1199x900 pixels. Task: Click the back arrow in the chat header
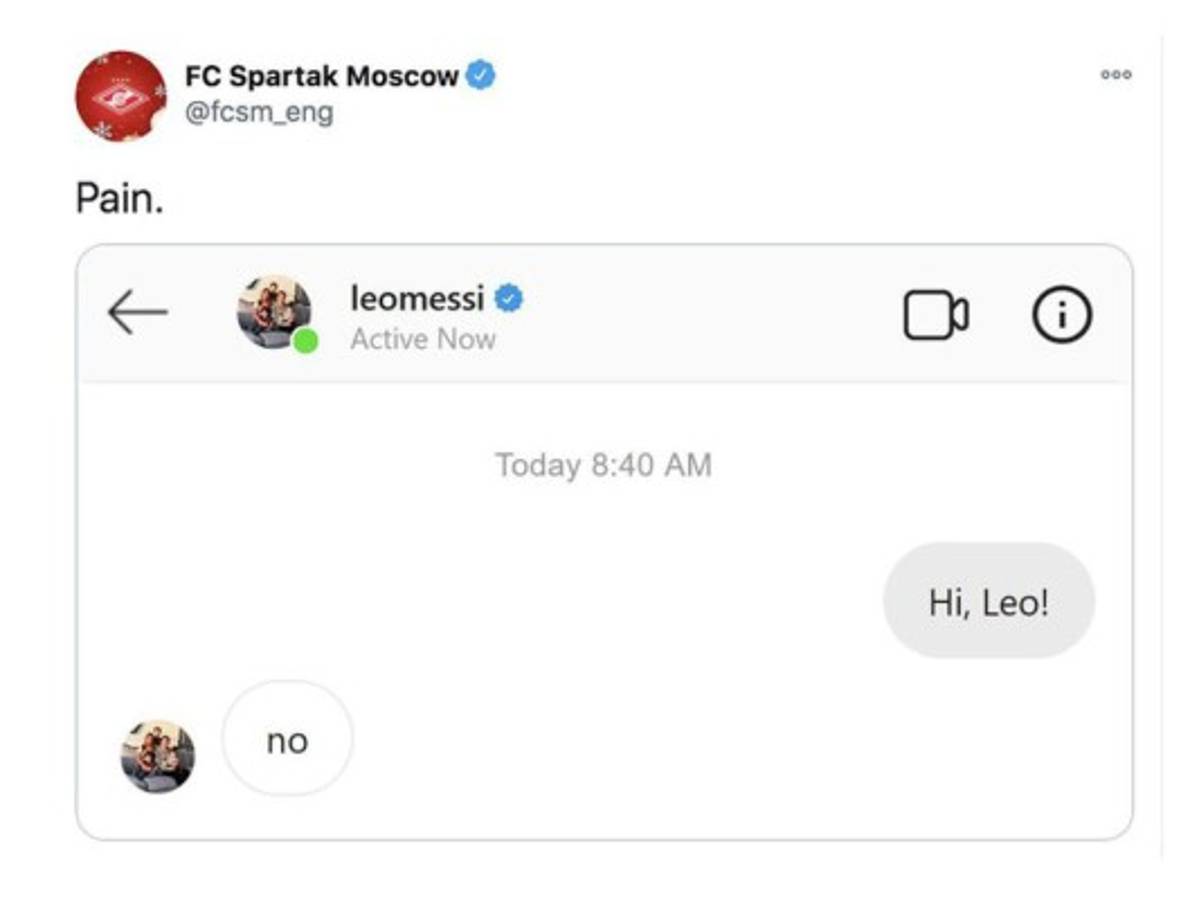pyautogui.click(x=137, y=314)
